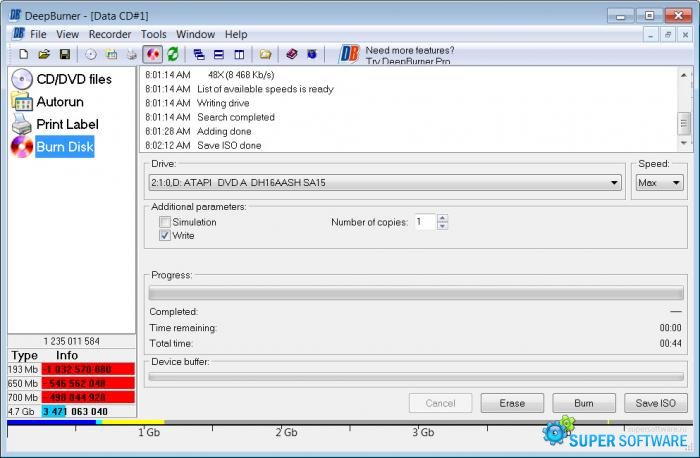Open the Tools menu

(154, 34)
